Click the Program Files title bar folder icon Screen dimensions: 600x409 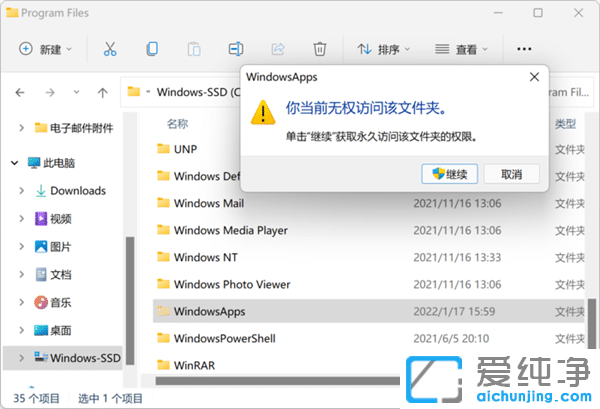coord(12,13)
